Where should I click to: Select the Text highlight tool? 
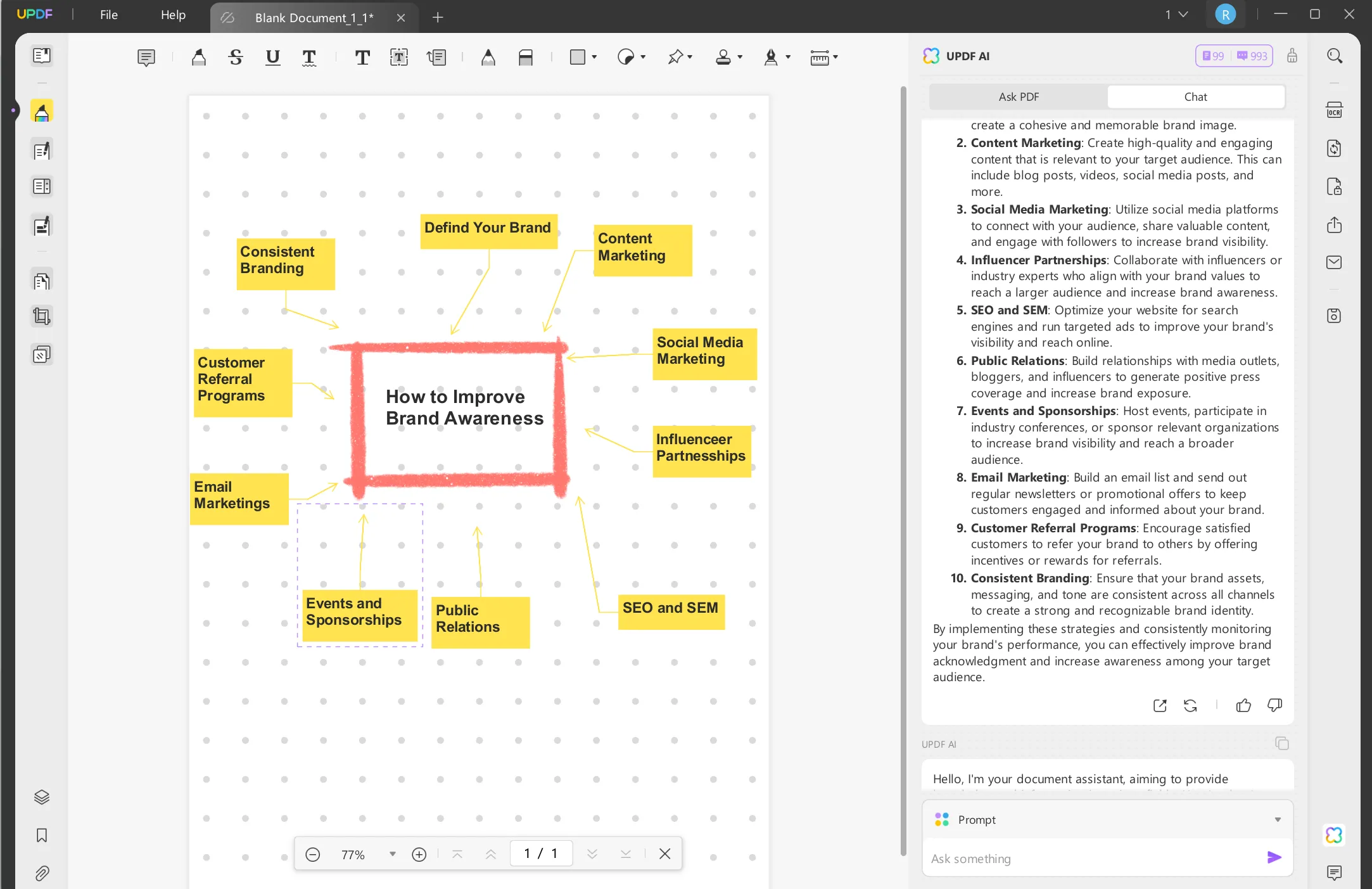(x=199, y=56)
